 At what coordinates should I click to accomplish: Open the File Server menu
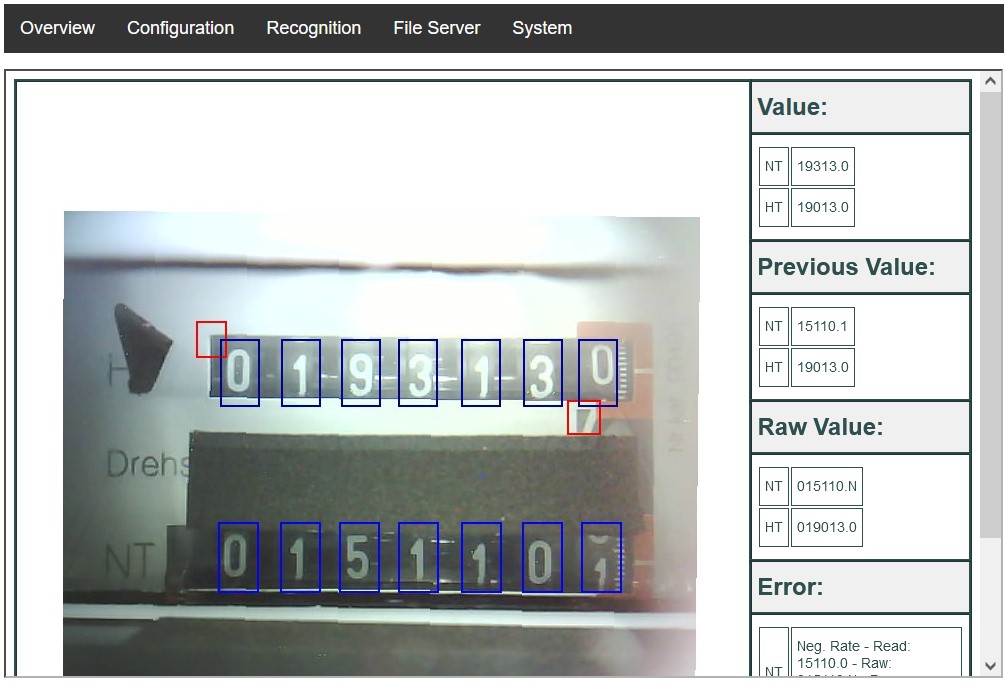point(436,28)
